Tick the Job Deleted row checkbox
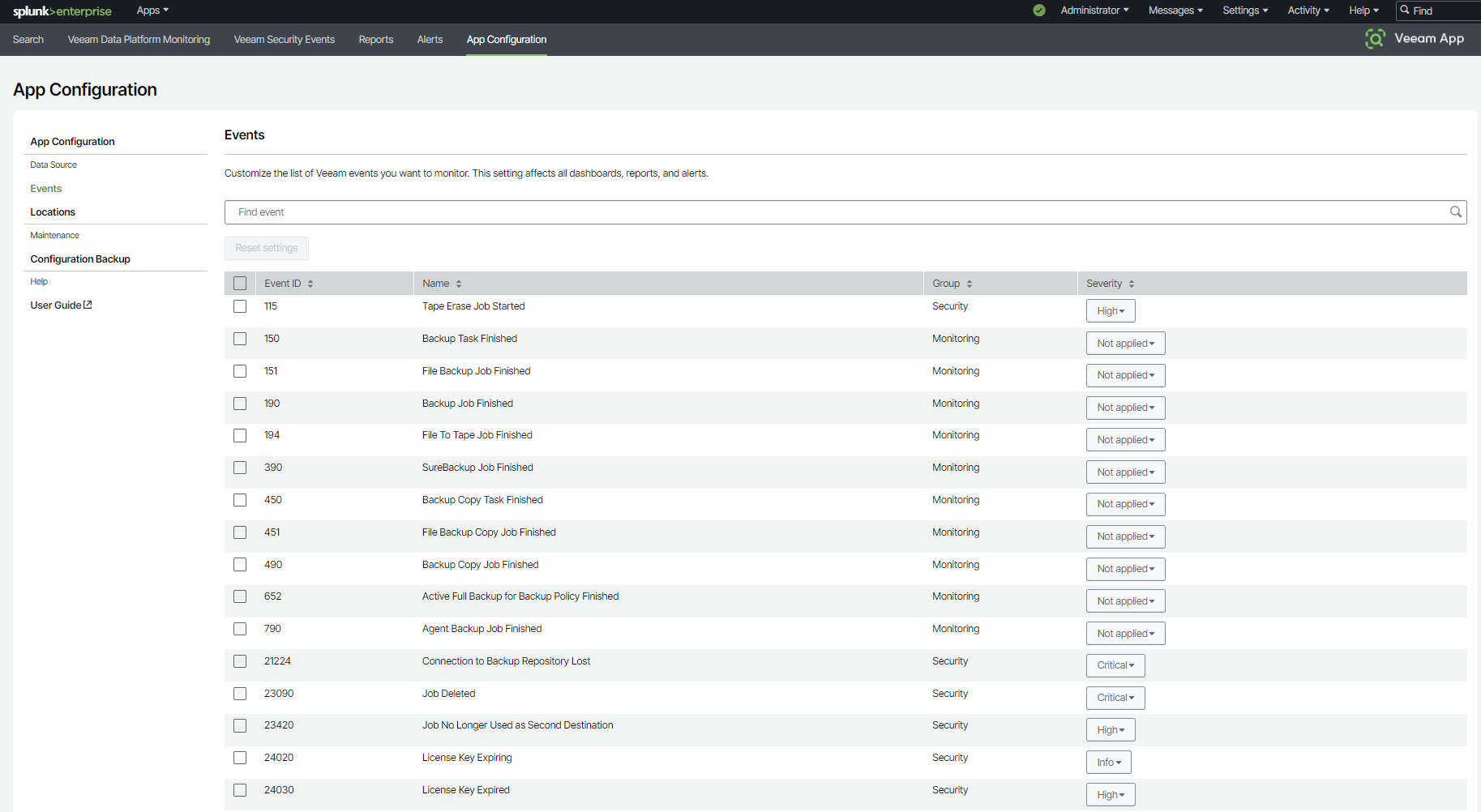Screen dimensions: 1481x812 coord(240,694)
